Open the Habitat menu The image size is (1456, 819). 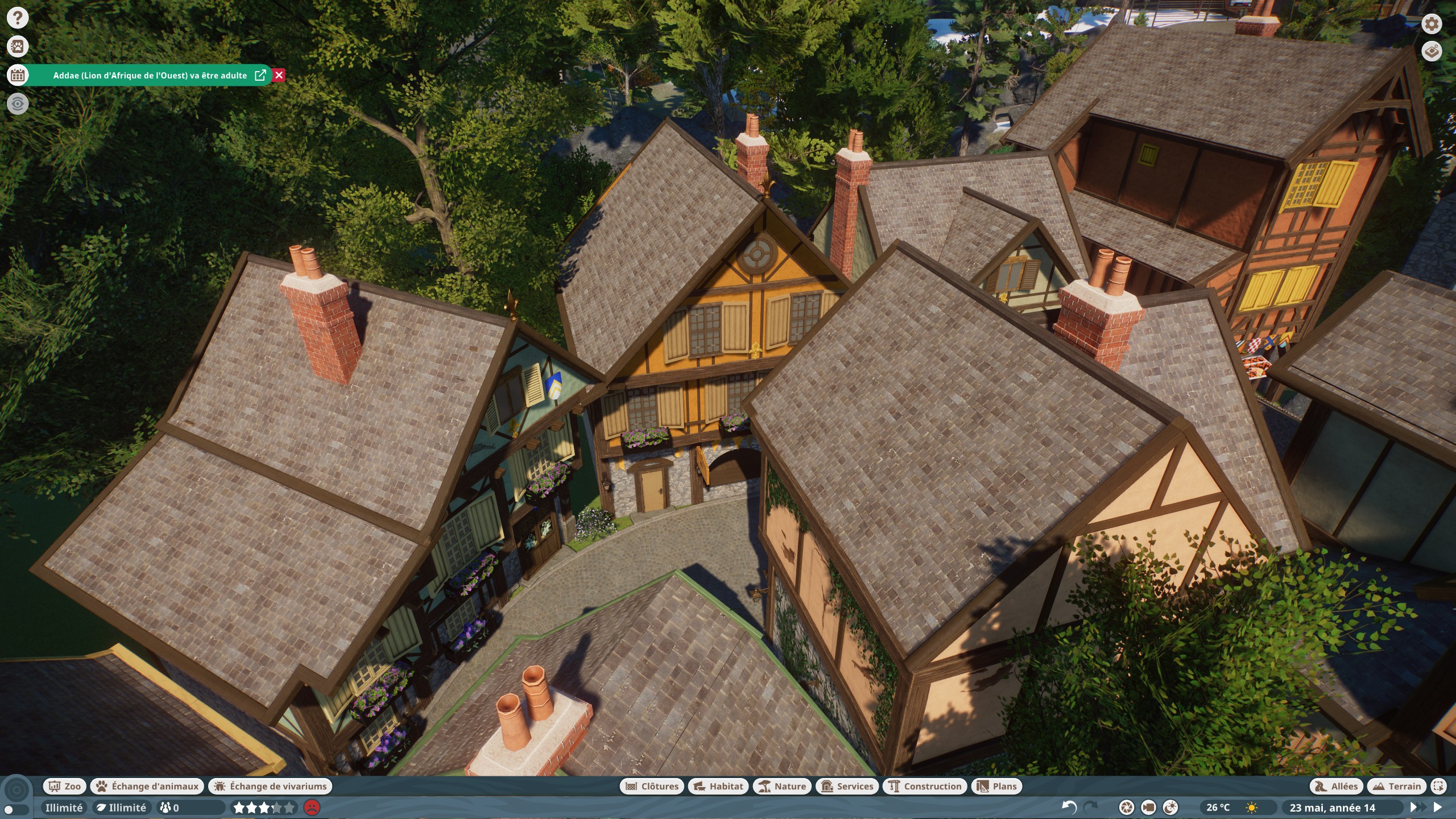pos(718,786)
